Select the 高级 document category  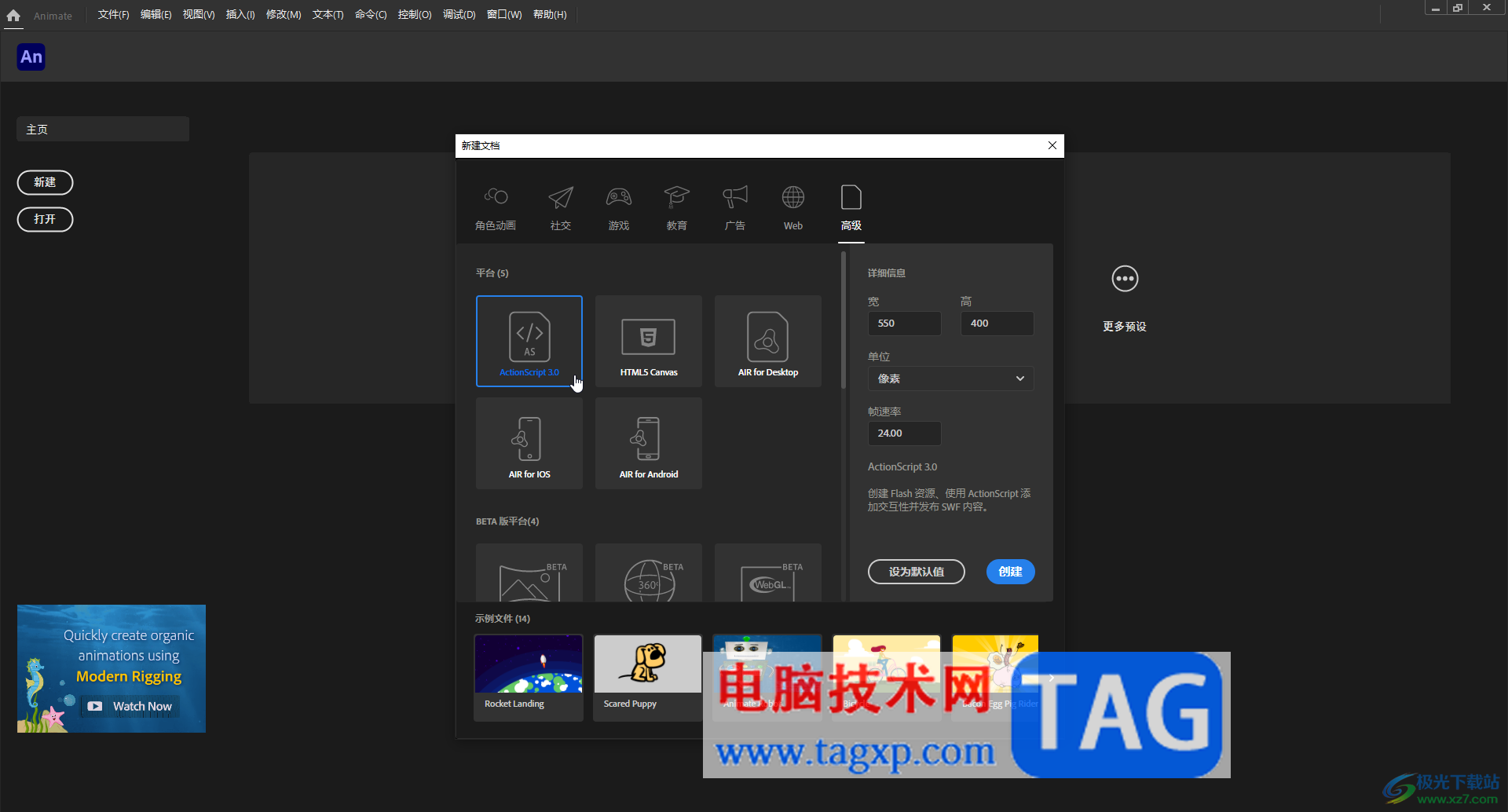pyautogui.click(x=851, y=208)
